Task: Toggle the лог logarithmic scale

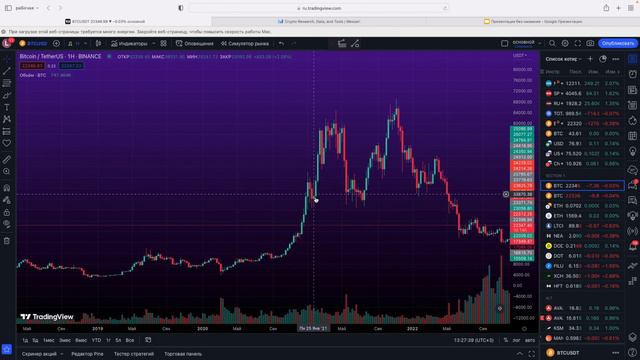Action: 516,340
